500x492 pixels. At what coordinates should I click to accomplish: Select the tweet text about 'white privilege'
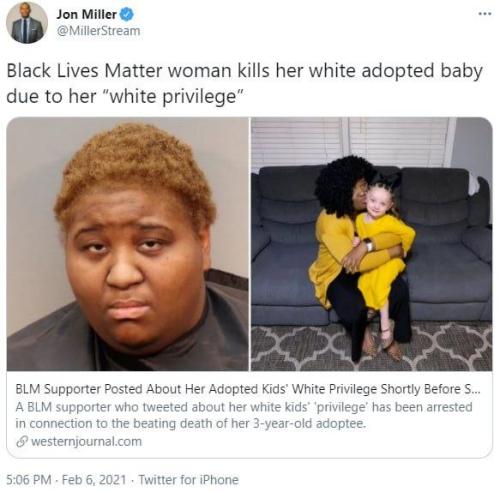(x=244, y=83)
